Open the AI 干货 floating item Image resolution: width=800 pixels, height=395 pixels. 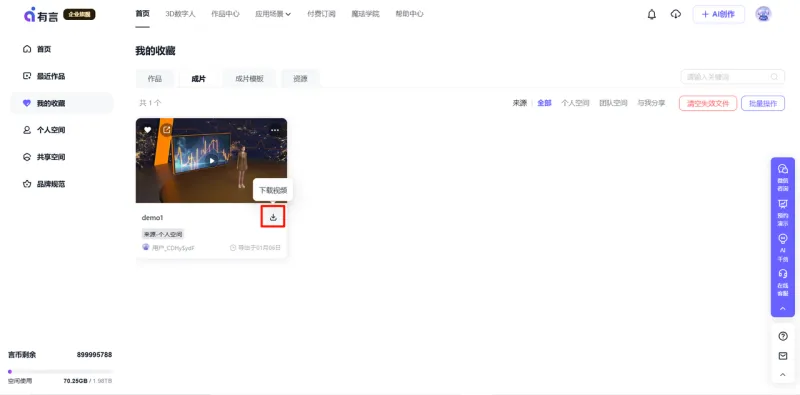pos(783,248)
